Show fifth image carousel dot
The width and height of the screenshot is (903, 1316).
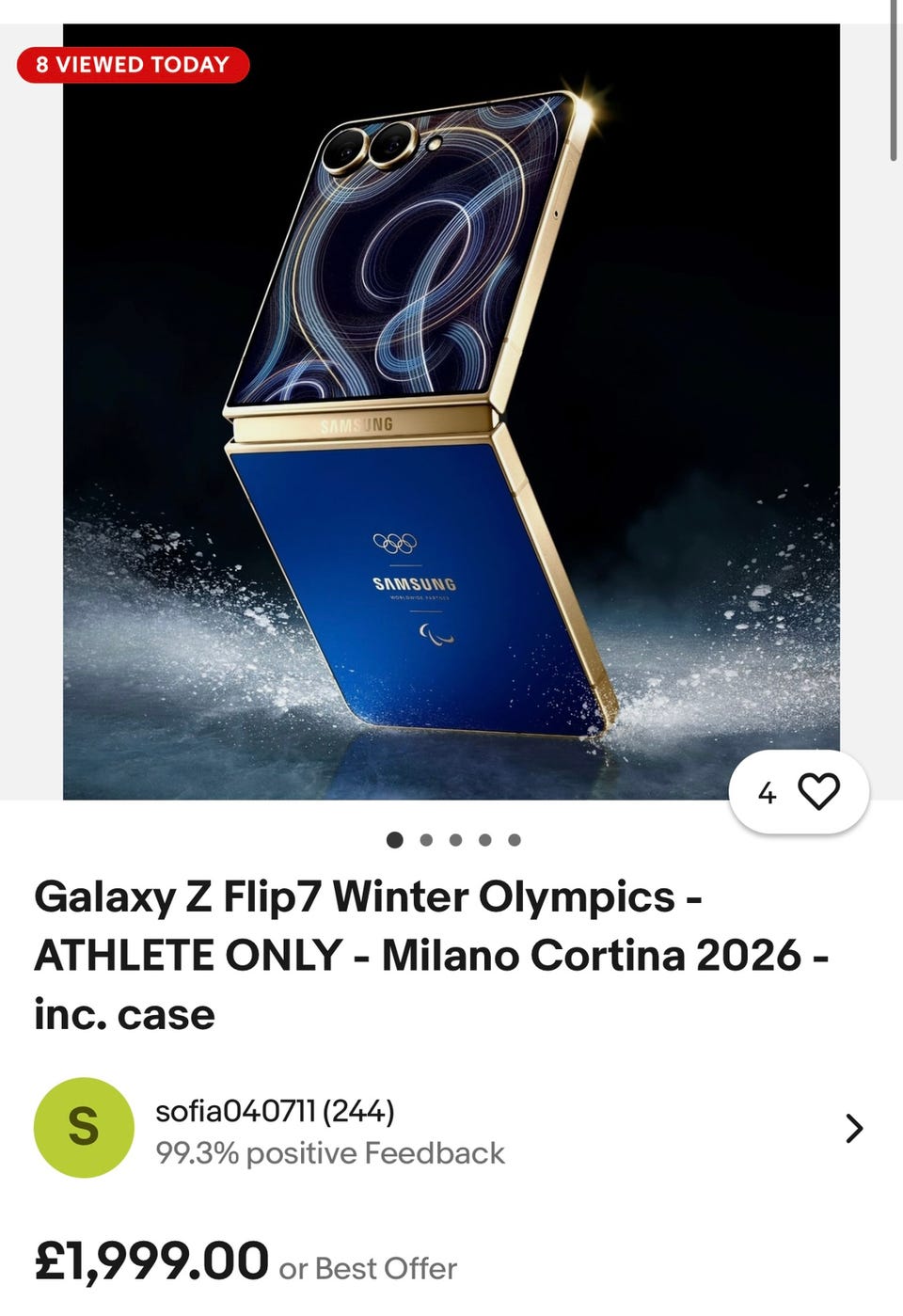tap(514, 840)
